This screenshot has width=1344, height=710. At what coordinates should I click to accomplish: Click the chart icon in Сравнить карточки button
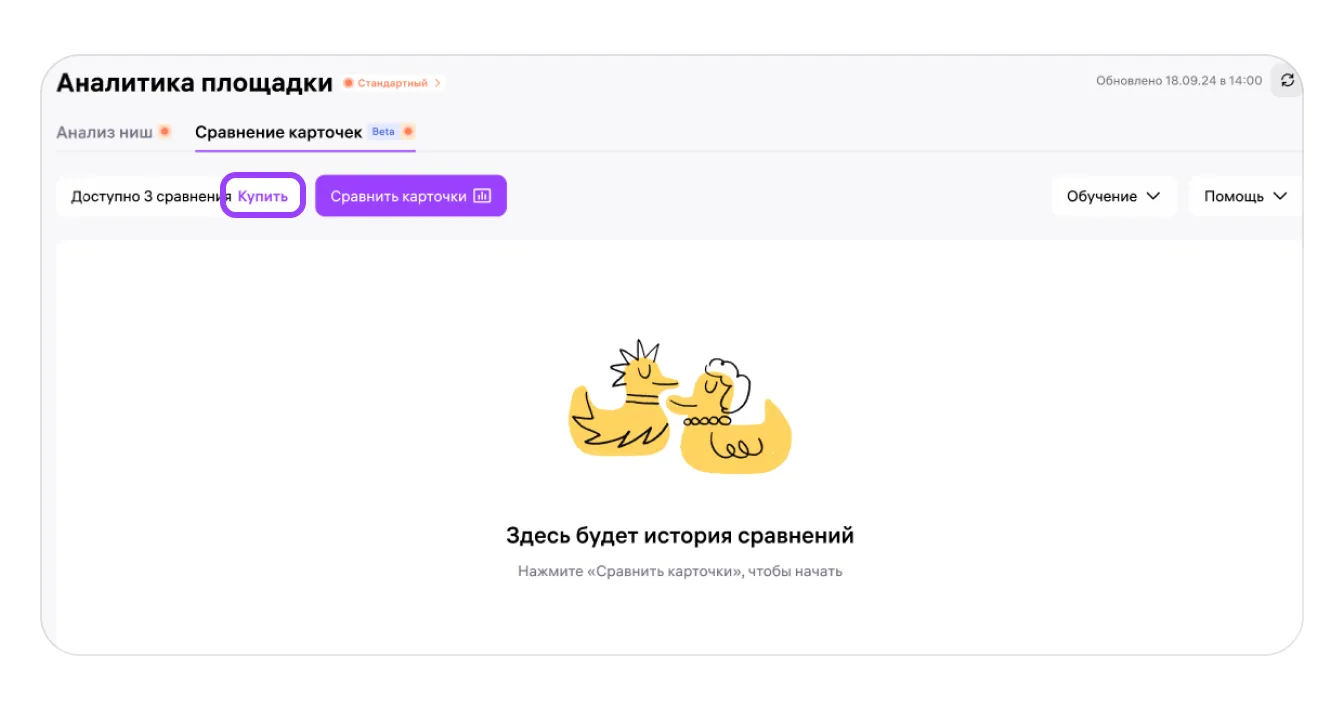pos(482,196)
